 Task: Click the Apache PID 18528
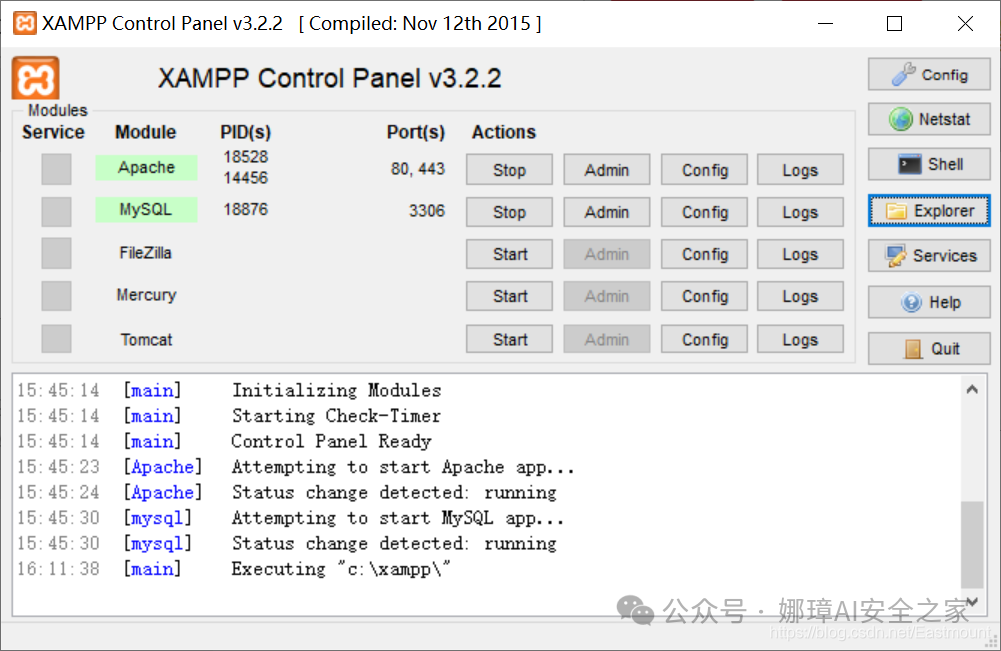pos(246,156)
